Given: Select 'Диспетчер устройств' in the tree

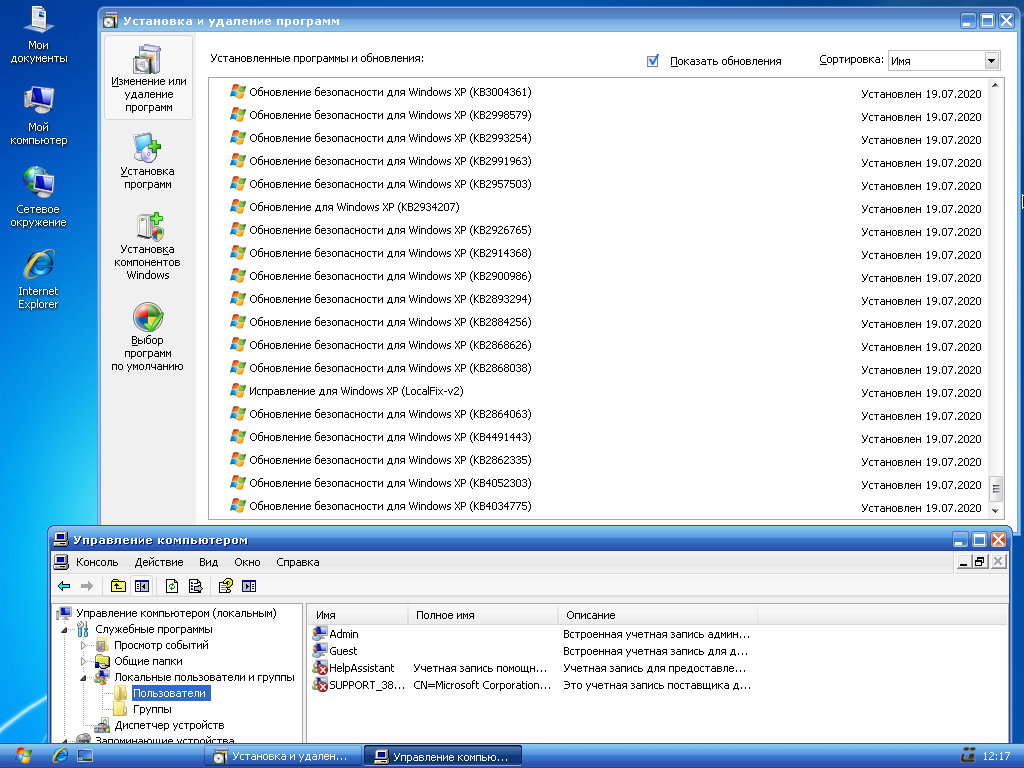Looking at the screenshot, I should [x=169, y=725].
